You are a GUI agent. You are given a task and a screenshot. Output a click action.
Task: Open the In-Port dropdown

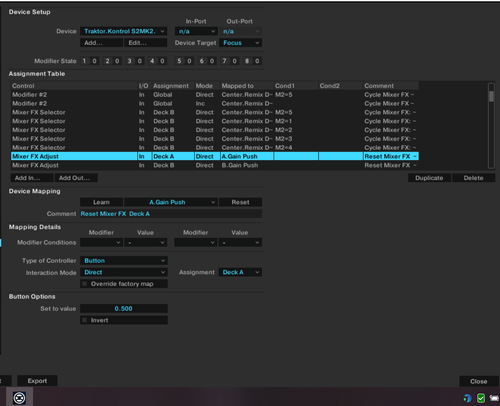point(196,31)
